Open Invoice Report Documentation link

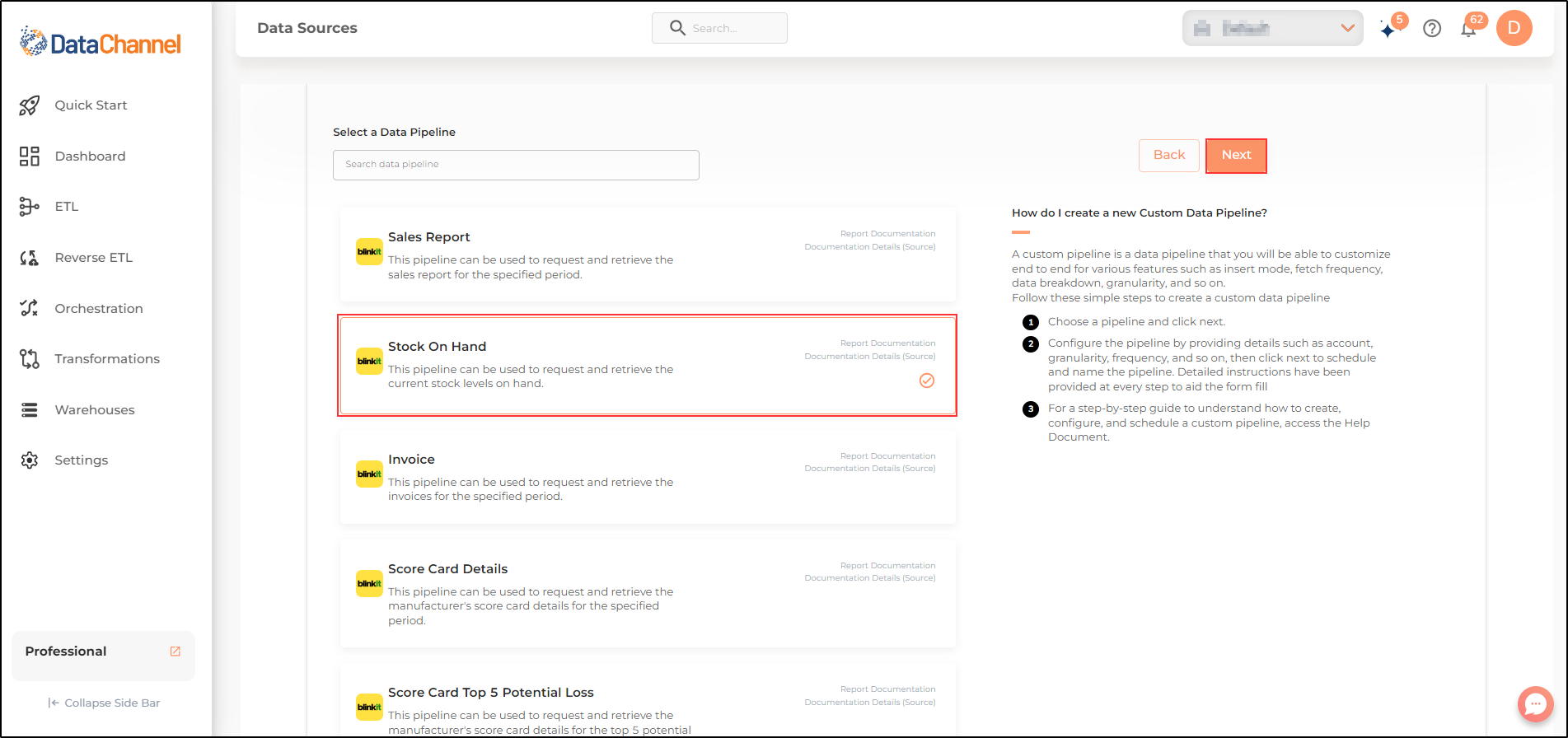point(887,456)
